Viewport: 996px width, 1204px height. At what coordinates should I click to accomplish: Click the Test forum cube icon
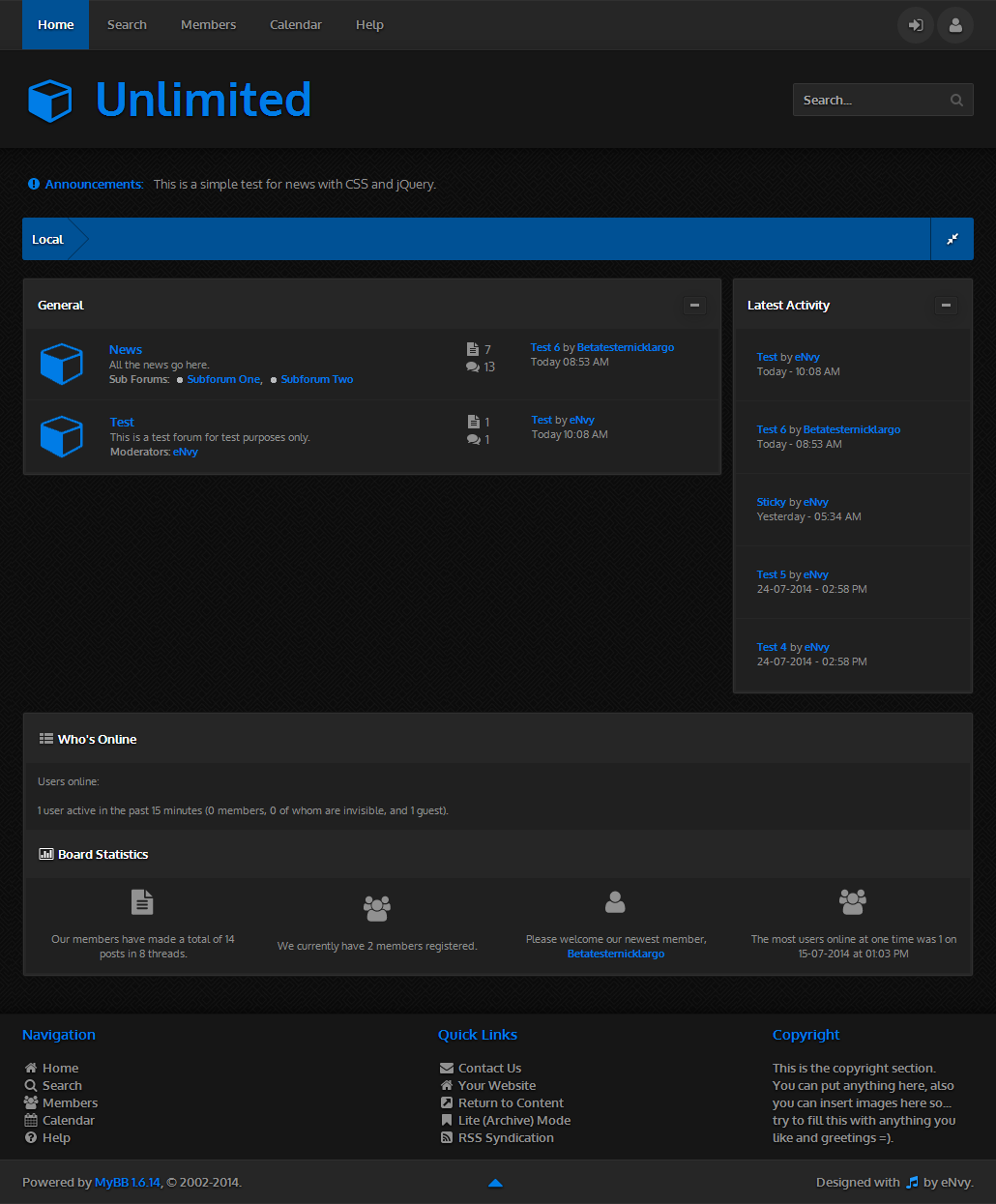click(62, 436)
